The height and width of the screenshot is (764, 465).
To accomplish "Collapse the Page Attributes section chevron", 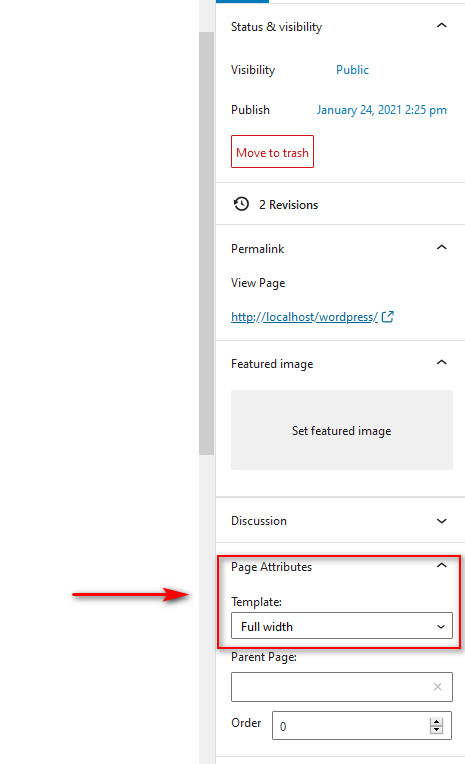I will coord(442,566).
